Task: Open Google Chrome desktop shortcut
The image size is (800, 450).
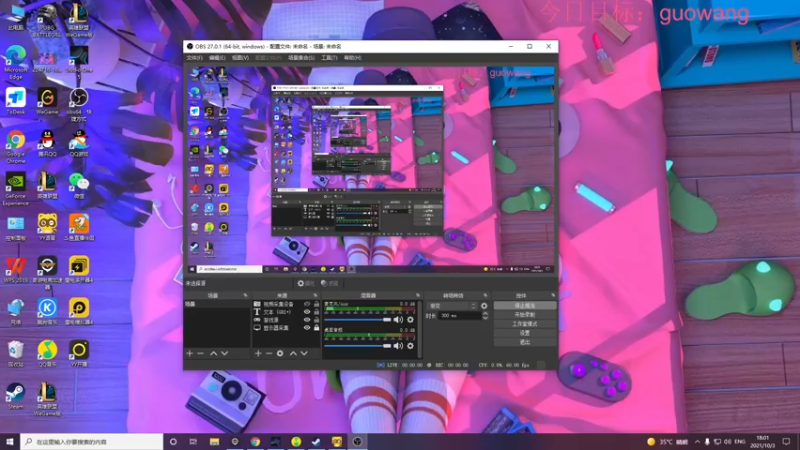Action: [16, 146]
